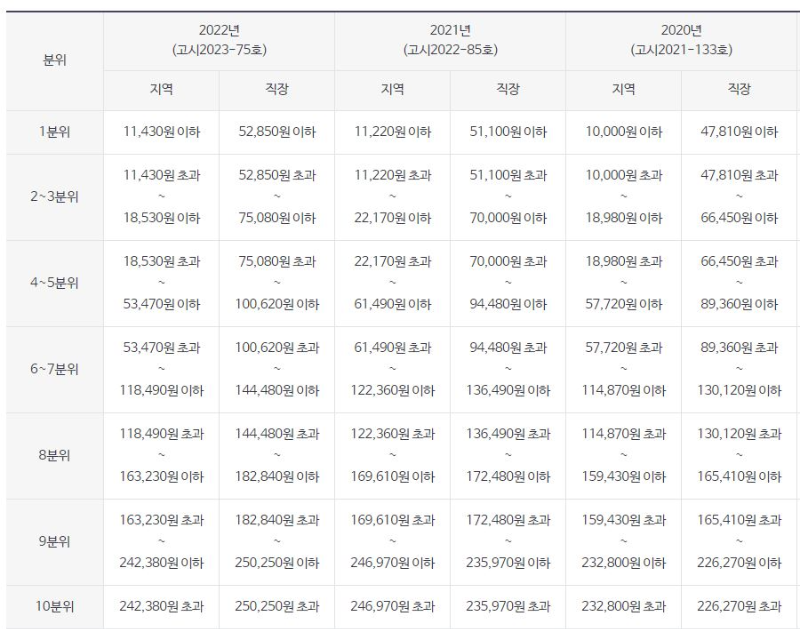Click the 242,380원 초과 cell in 10분위 row
Screen dimensions: 800x629
(158, 607)
